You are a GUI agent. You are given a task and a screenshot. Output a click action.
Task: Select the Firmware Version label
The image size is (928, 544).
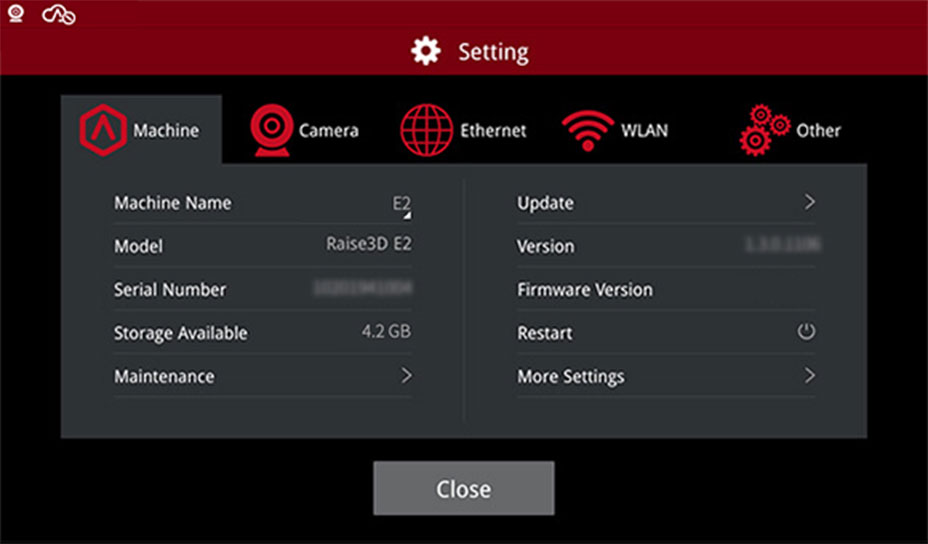[585, 289]
